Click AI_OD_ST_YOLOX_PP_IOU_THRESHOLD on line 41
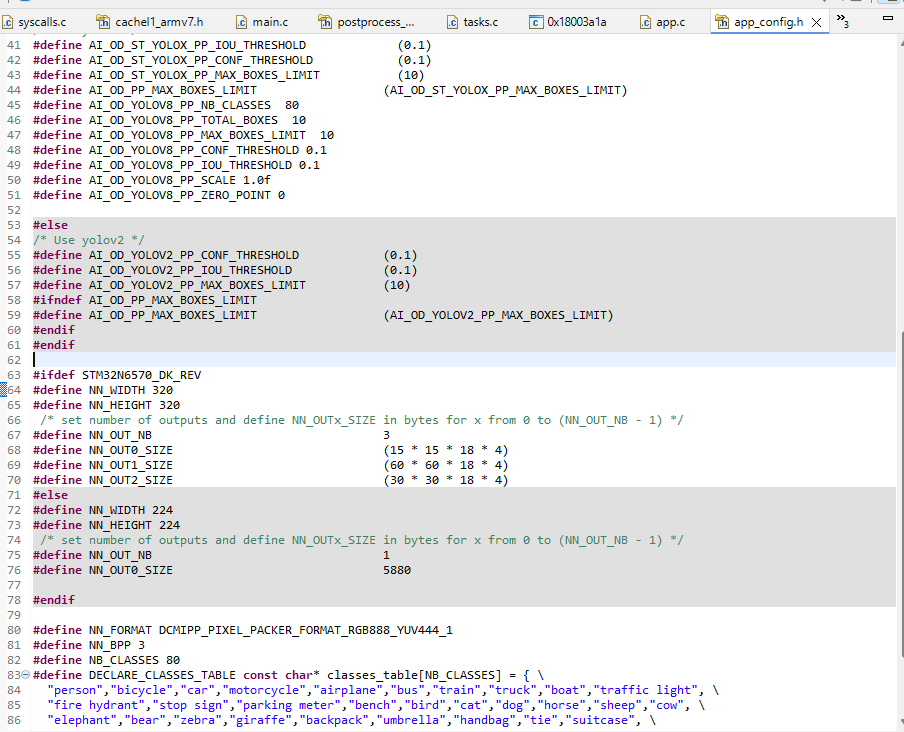The image size is (904, 732). pyautogui.click(x=197, y=45)
